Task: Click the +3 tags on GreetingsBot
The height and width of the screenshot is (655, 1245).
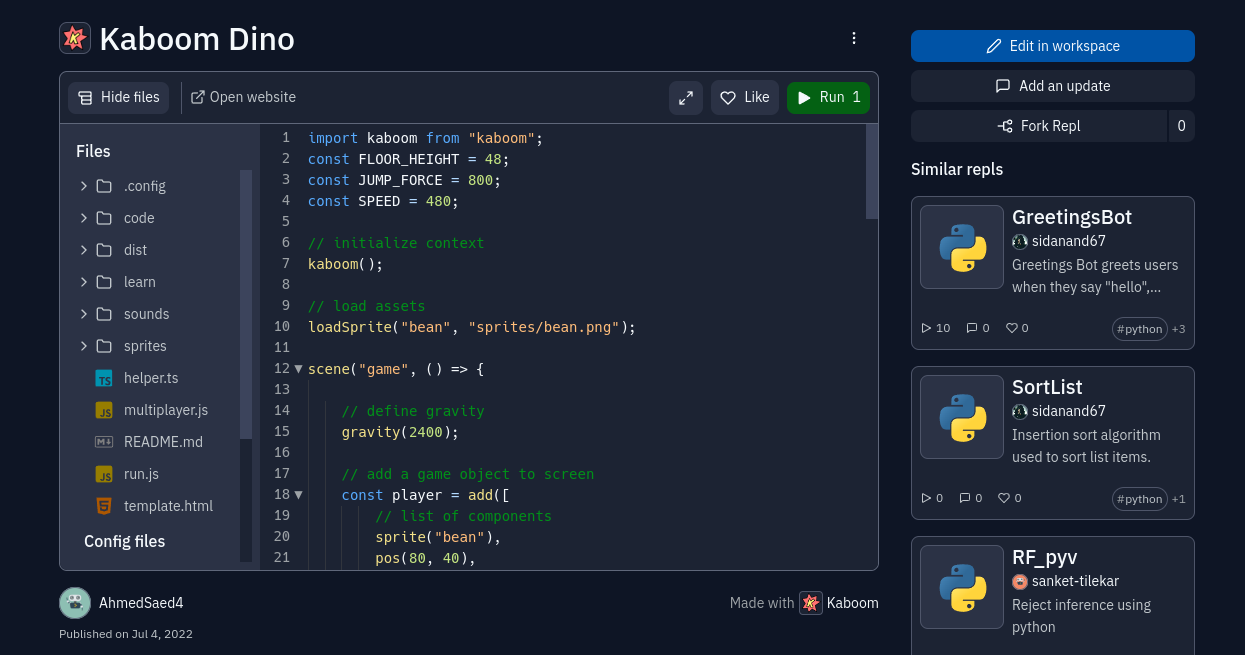Action: 1179,329
